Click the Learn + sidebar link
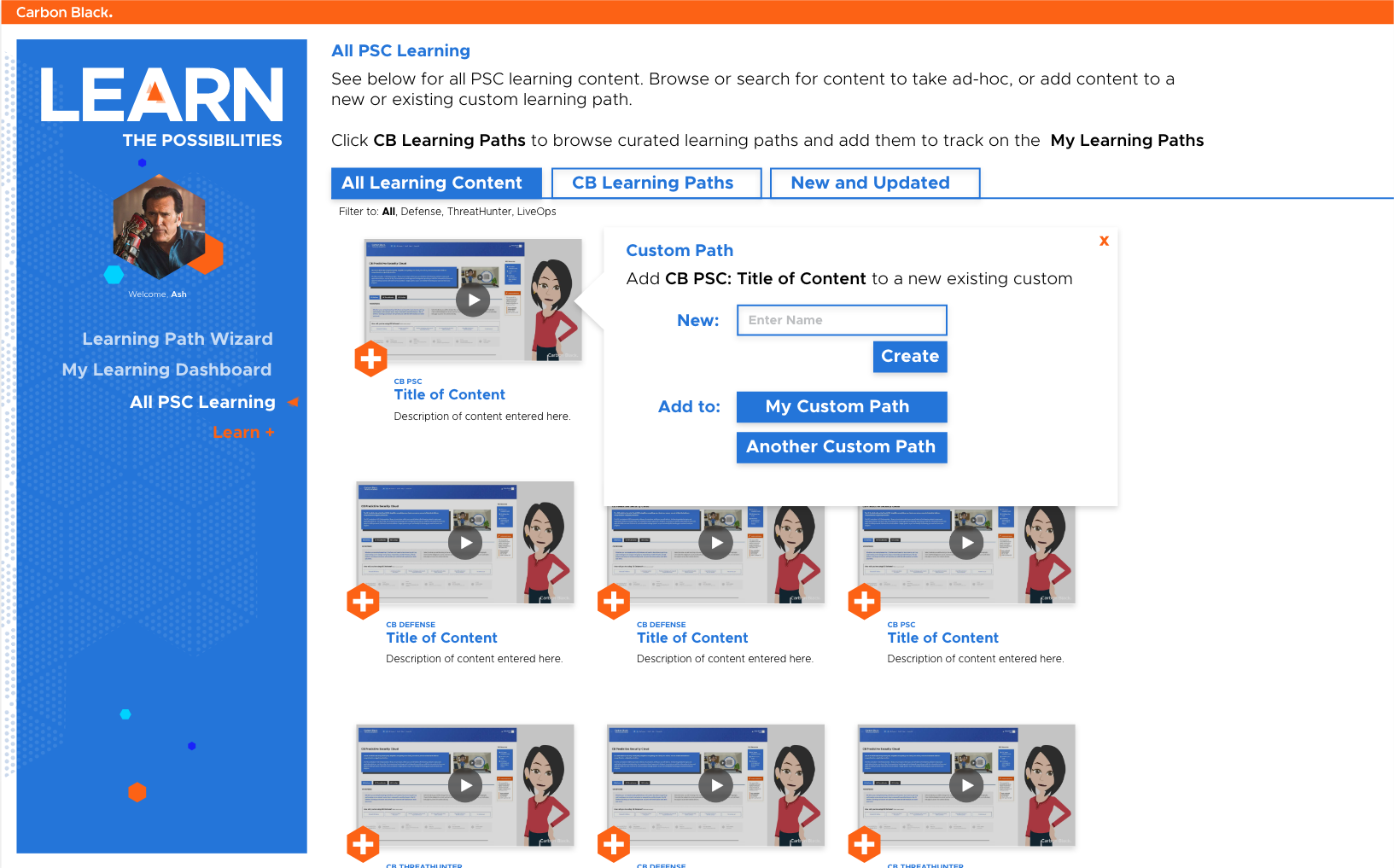The image size is (1394, 868). pyautogui.click(x=243, y=433)
